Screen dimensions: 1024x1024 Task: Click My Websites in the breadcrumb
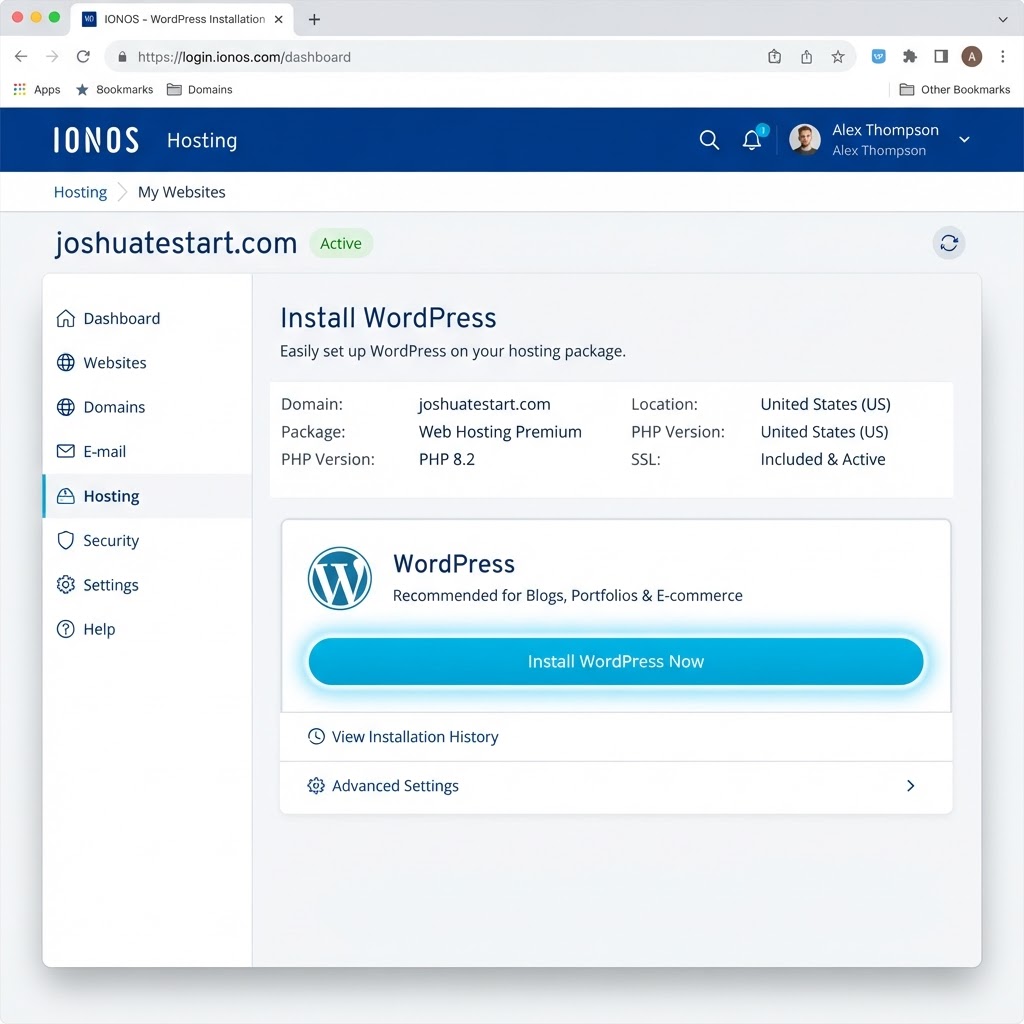182,192
